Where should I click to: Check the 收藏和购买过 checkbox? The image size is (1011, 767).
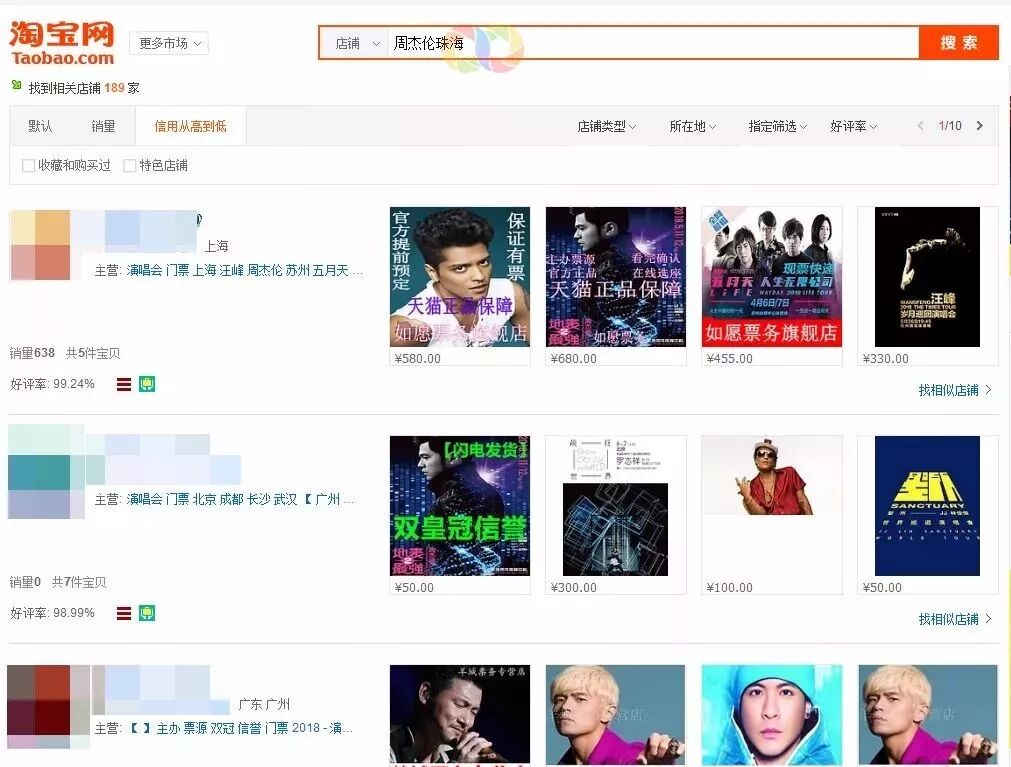click(x=28, y=166)
